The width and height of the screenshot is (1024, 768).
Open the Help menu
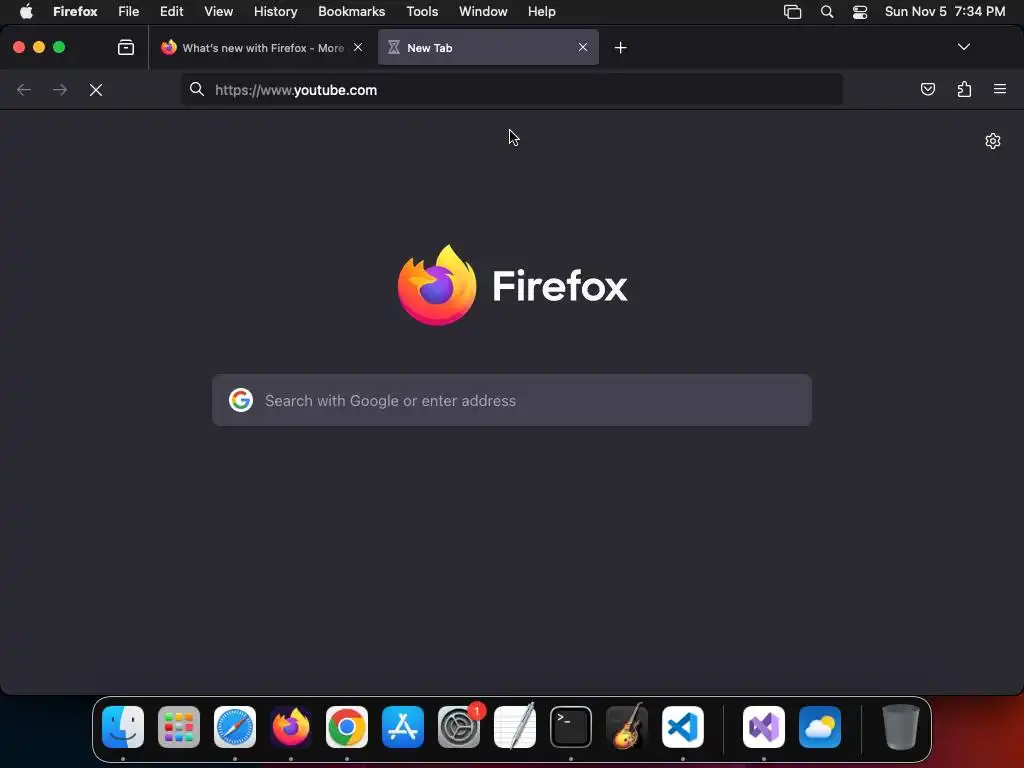point(541,12)
